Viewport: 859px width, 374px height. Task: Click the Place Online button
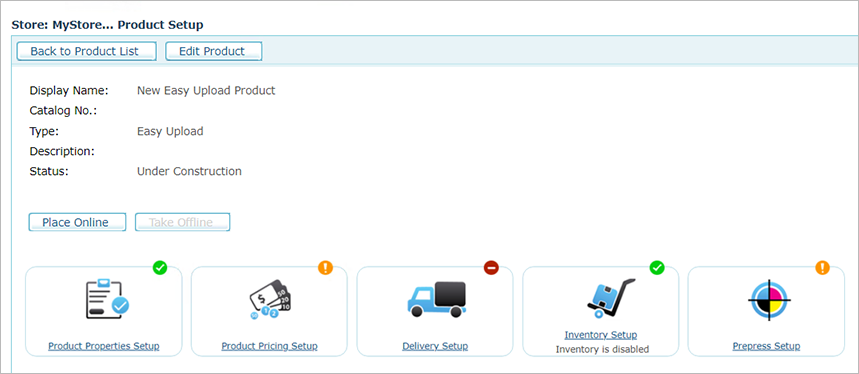click(x=77, y=222)
